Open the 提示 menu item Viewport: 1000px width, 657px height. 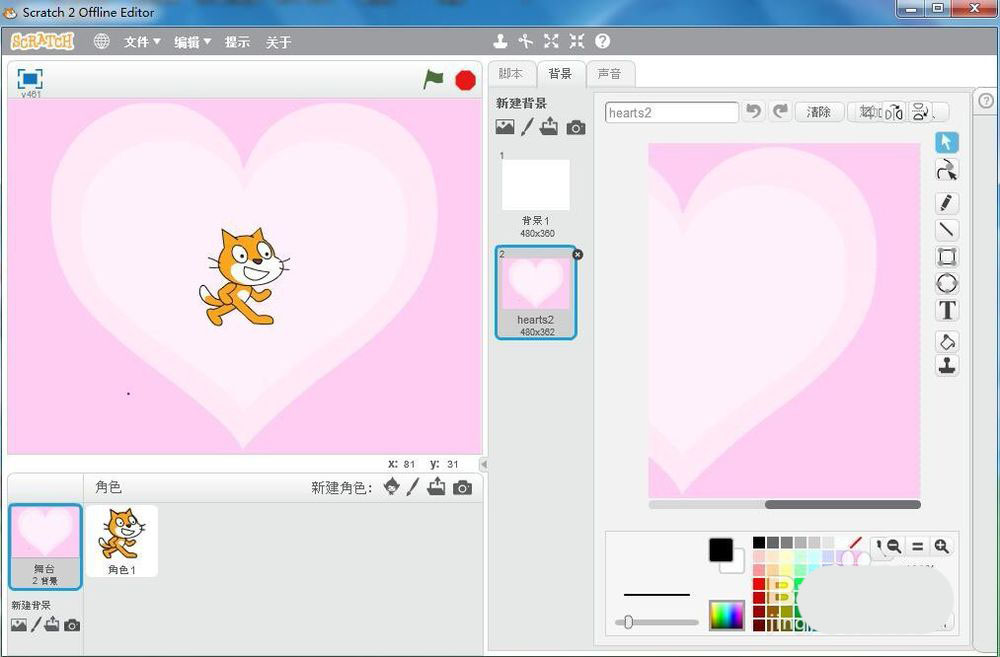pos(237,42)
